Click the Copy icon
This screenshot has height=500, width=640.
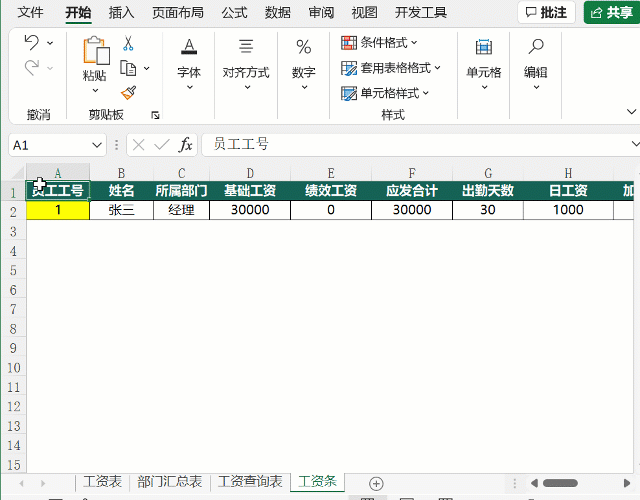click(128, 68)
